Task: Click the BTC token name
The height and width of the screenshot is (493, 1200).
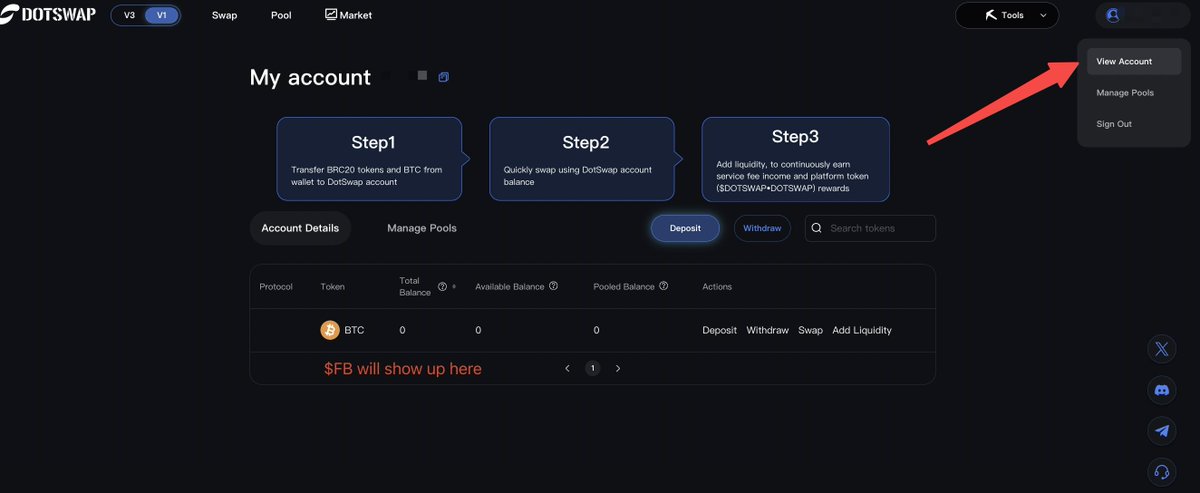Action: [354, 330]
